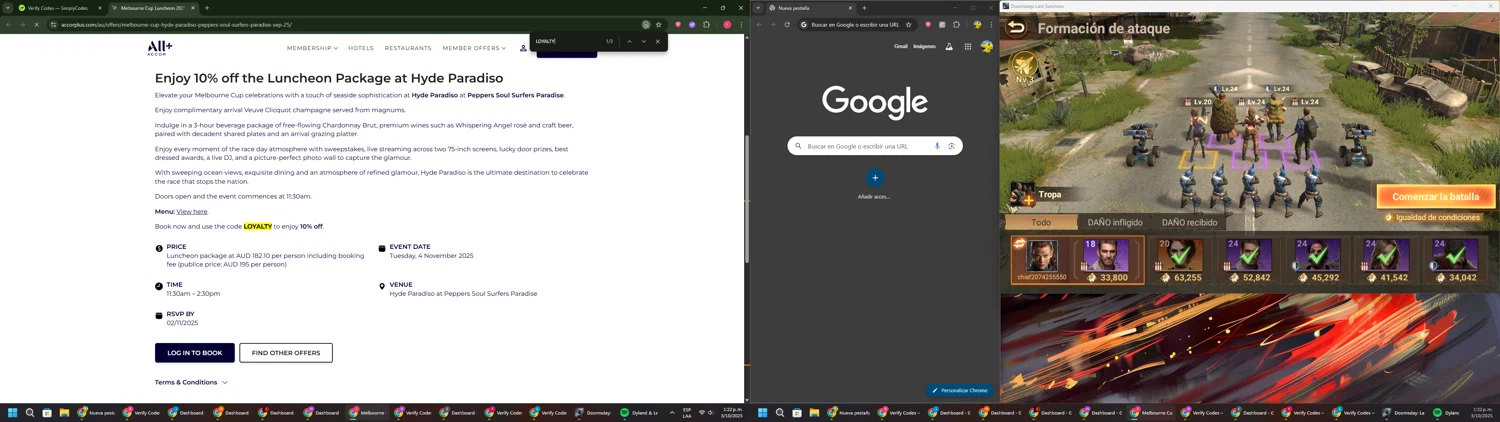
Task: Open Google Lens image search
Action: (x=951, y=146)
